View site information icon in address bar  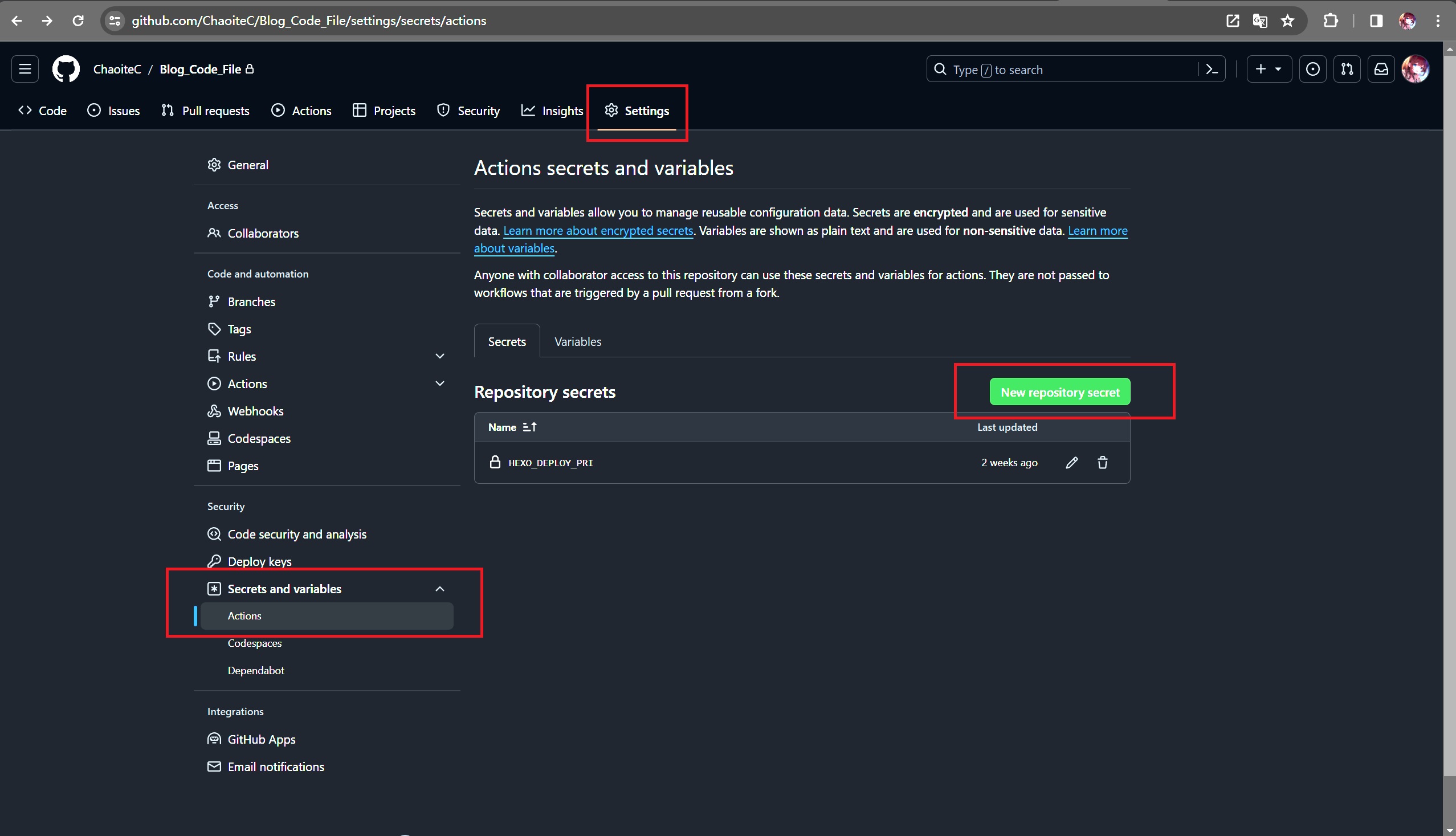point(115,21)
